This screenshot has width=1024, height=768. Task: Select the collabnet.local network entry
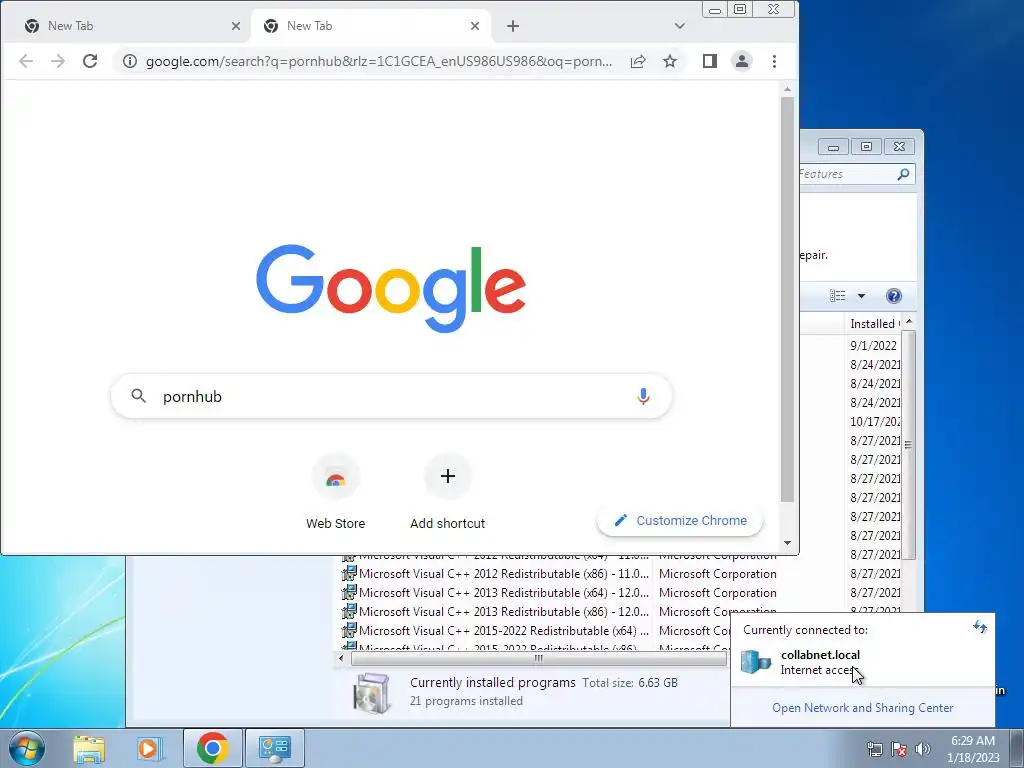click(862, 662)
